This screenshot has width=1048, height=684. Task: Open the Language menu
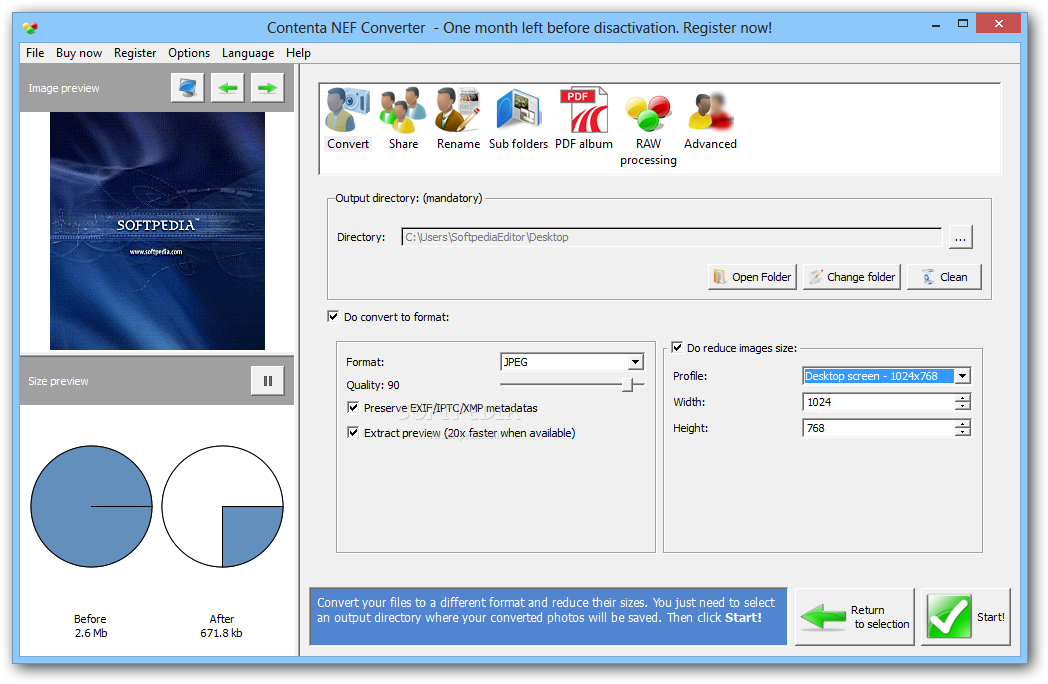coord(248,53)
